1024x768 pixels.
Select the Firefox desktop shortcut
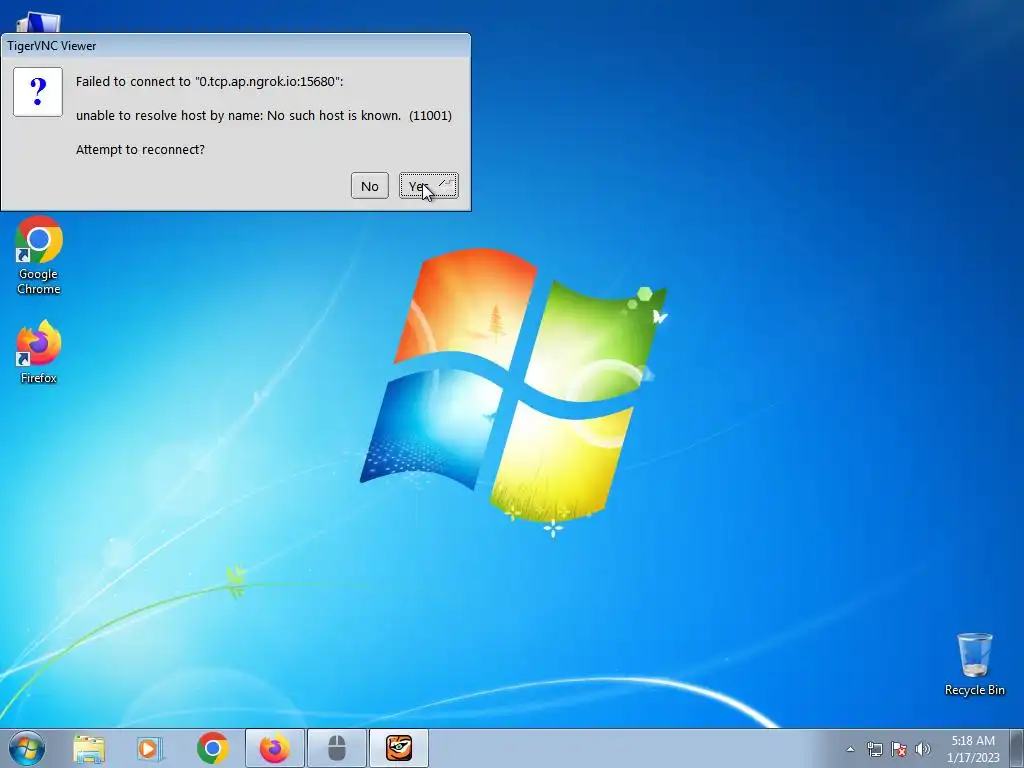(39, 352)
